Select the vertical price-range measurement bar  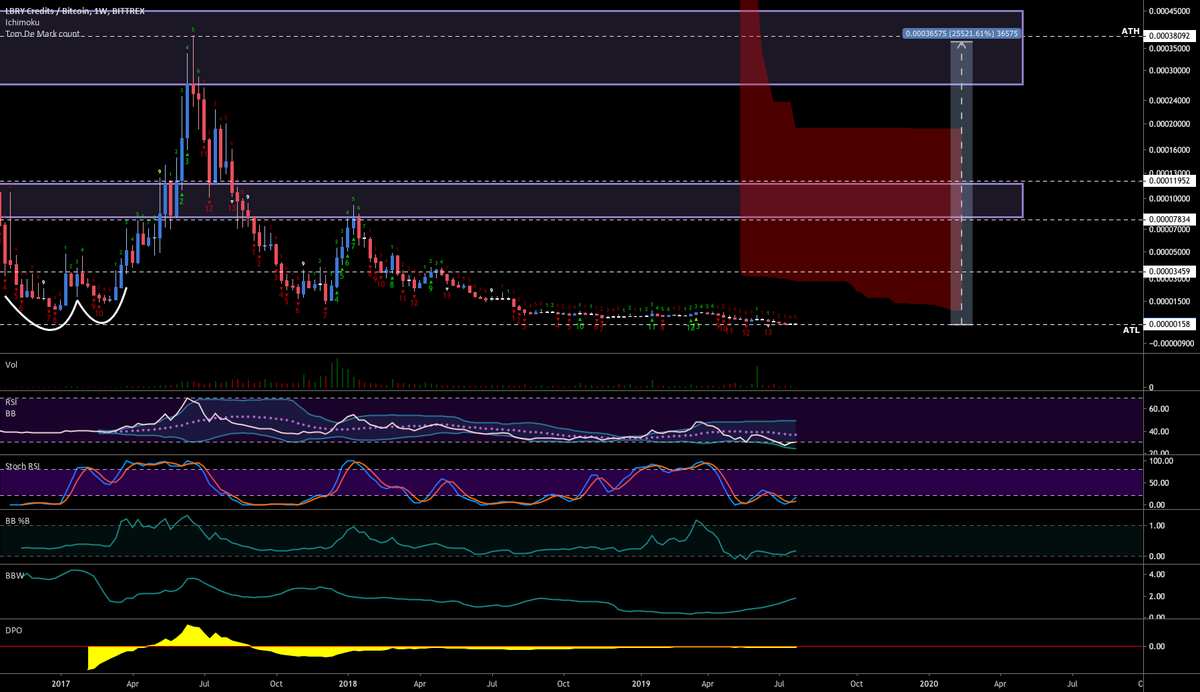tap(961, 183)
